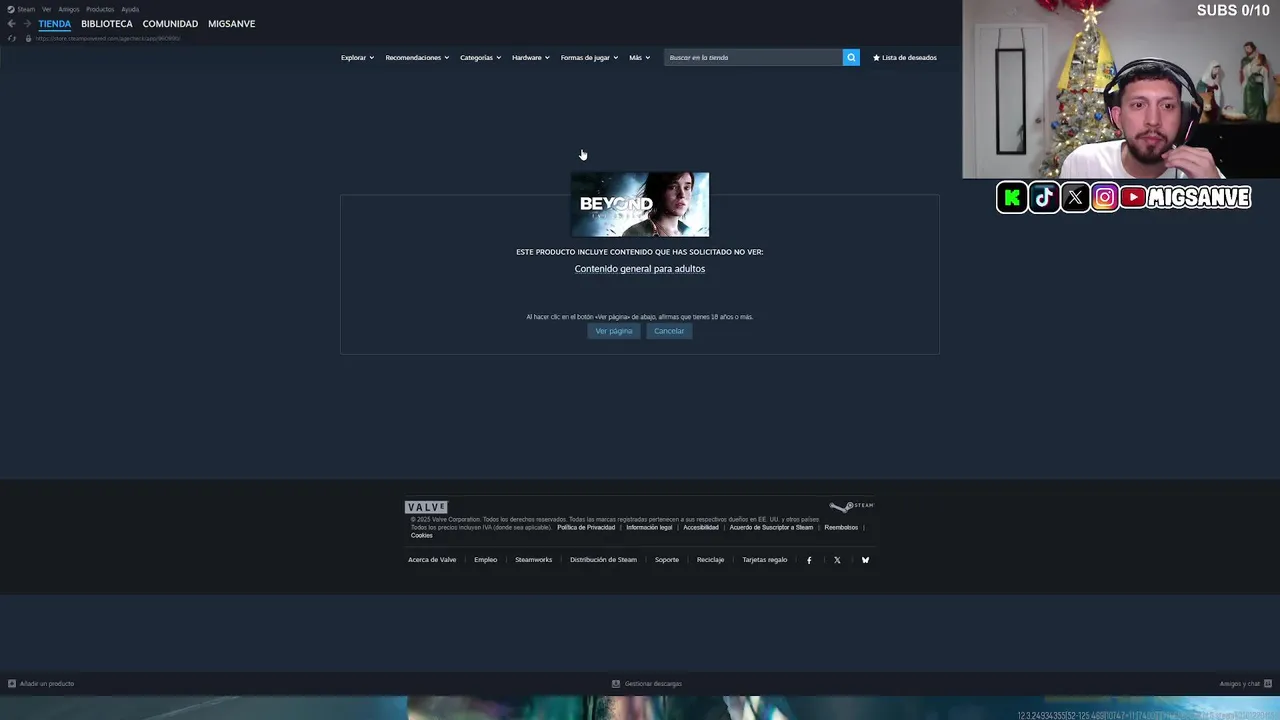Viewport: 1280px width, 720px height.
Task: Open the Reciclaje footer link
Action: point(710,560)
